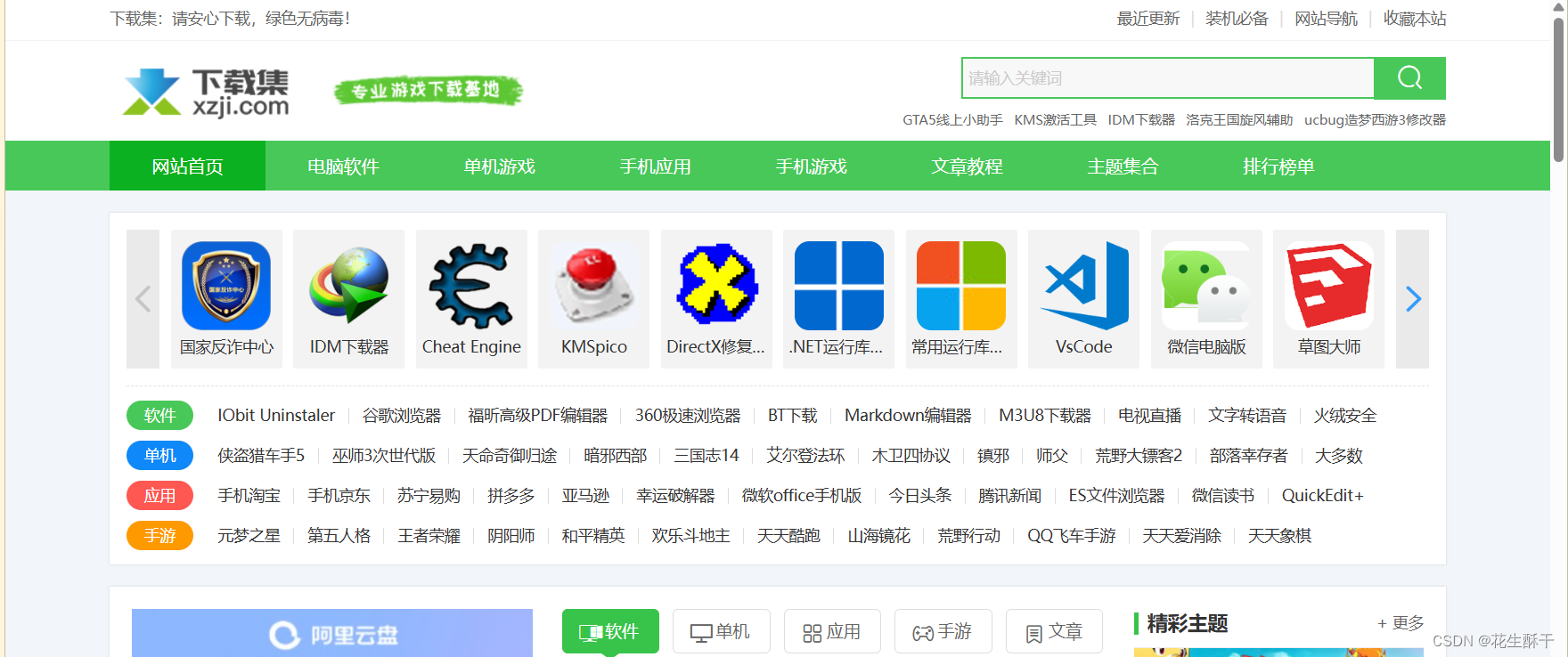Open QuickEdit+ link
This screenshot has height=657, width=1568.
1323,495
